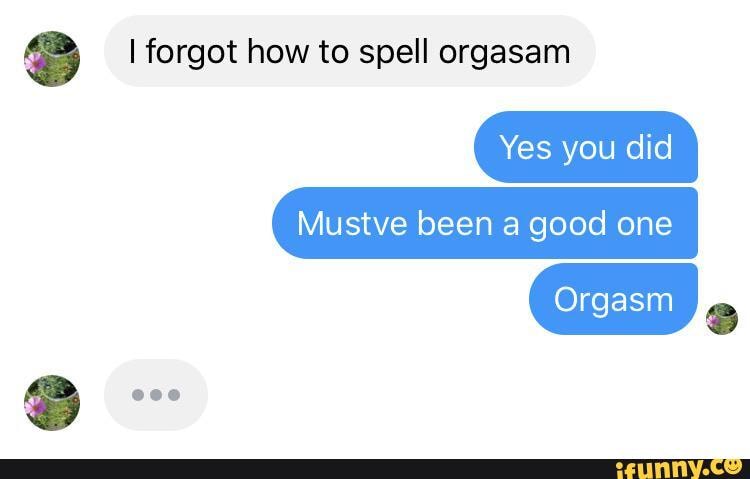This screenshot has height=479, width=750.
Task: Click the smiley face in iFunny logo
Action: click(x=732, y=465)
